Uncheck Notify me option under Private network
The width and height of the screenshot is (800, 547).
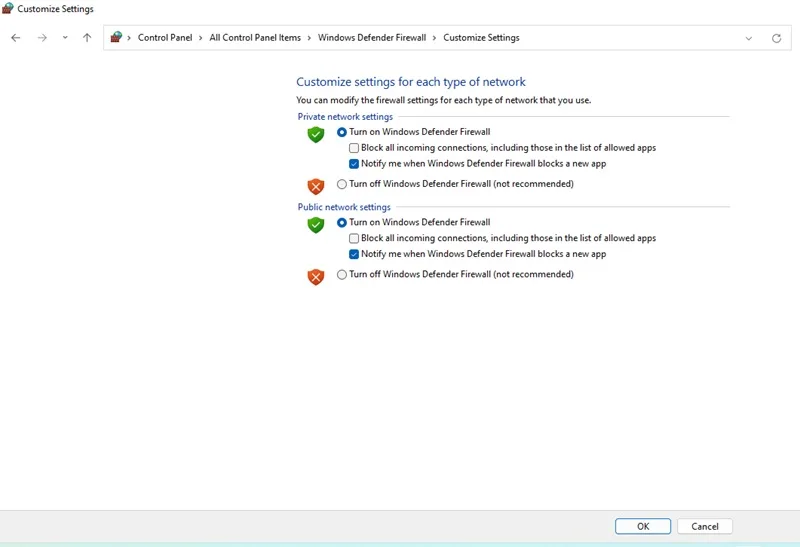tap(354, 164)
